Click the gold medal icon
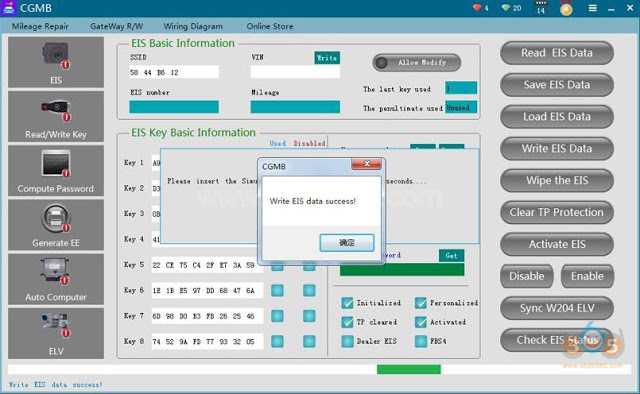Screen dimensions: 640x394 click(x=566, y=9)
